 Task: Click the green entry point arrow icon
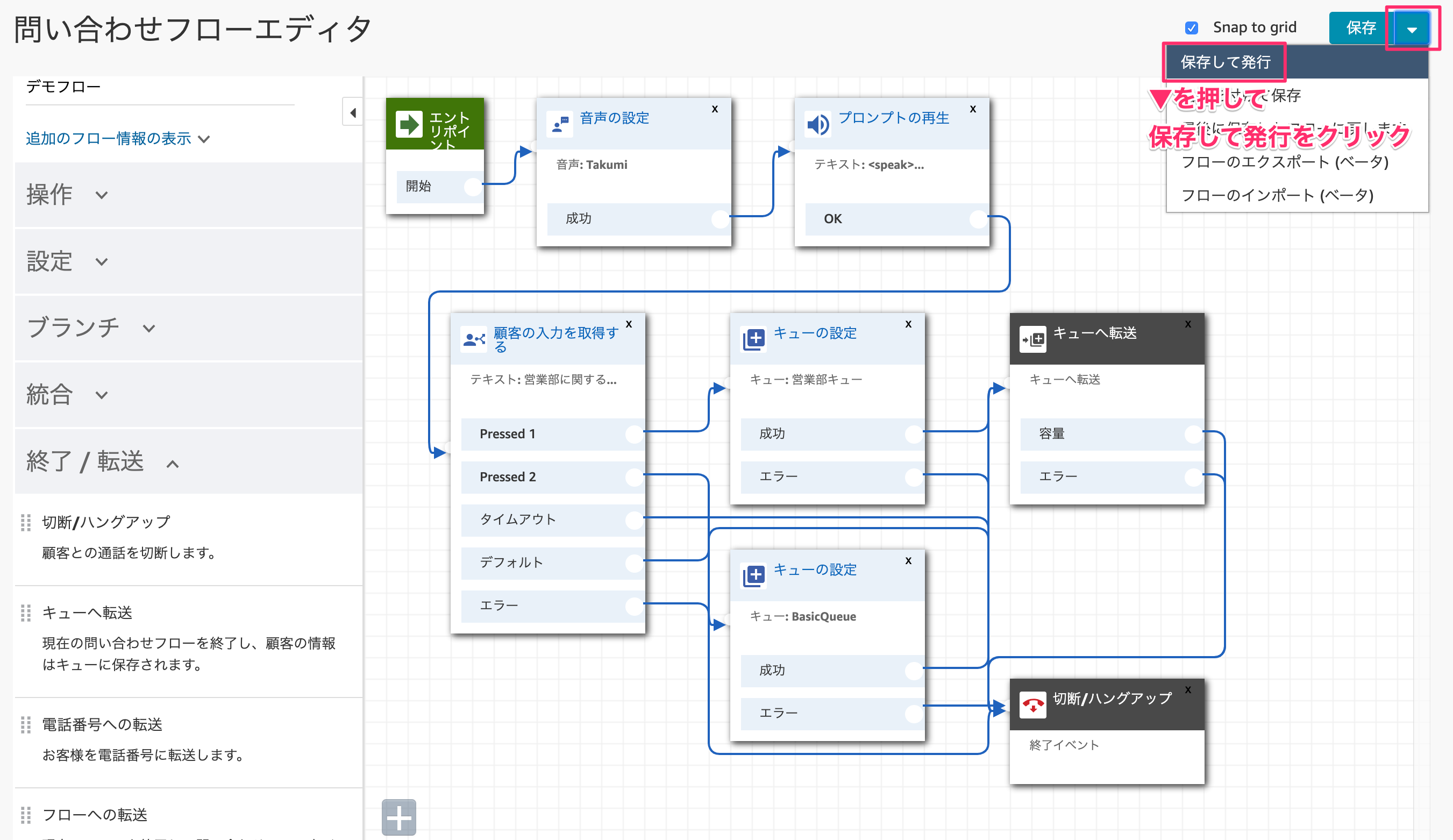409,124
